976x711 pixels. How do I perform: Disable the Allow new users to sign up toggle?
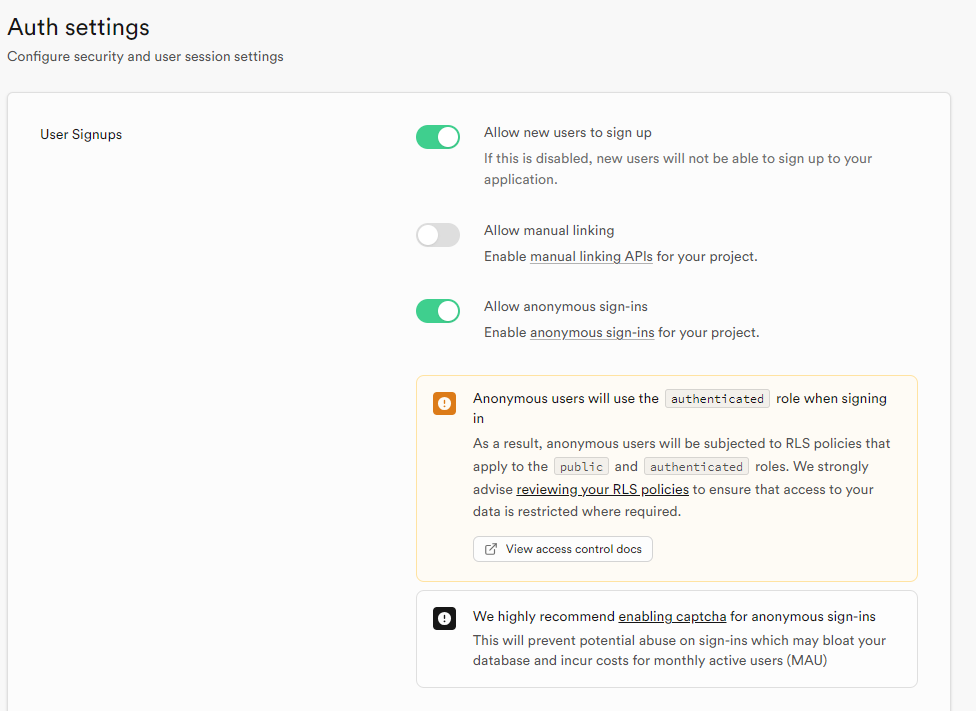tap(438, 137)
